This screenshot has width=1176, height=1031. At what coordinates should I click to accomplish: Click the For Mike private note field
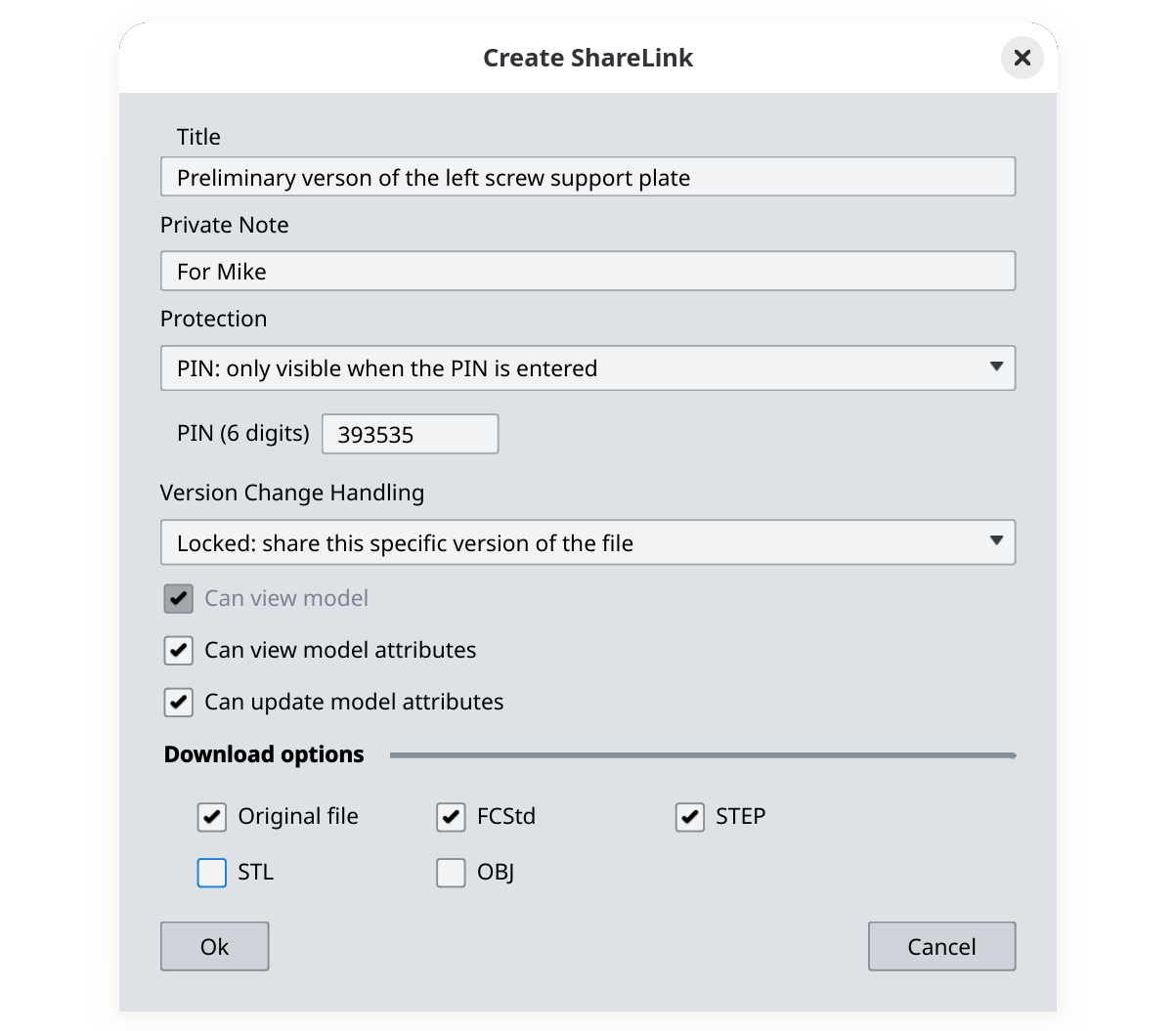[x=588, y=271]
